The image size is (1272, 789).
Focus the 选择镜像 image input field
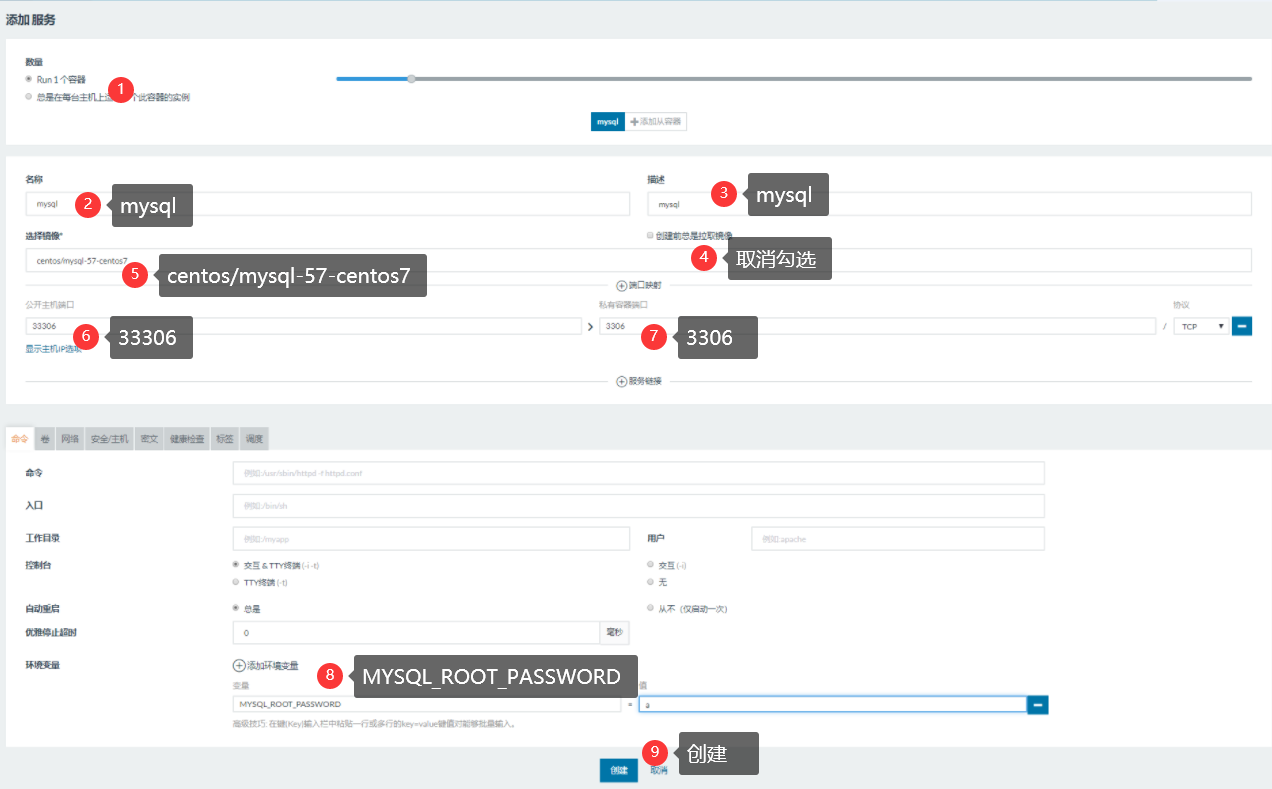[638, 260]
